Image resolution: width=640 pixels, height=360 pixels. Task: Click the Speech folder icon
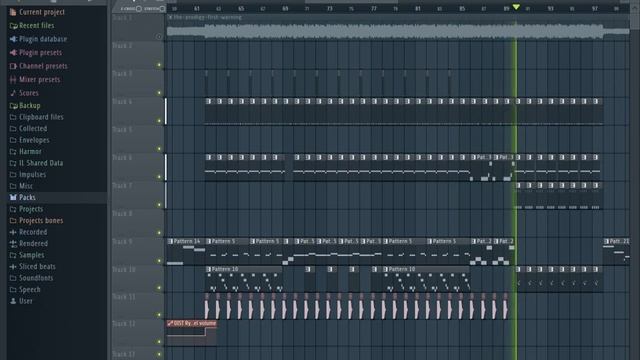pos(13,290)
